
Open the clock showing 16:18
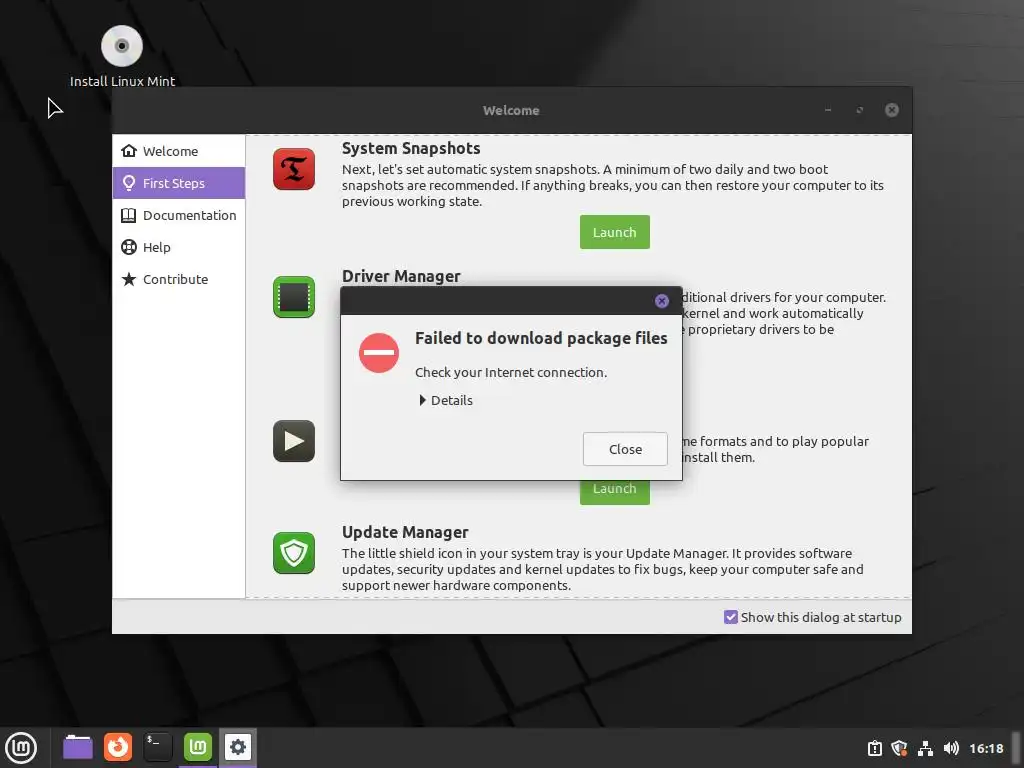click(x=986, y=748)
